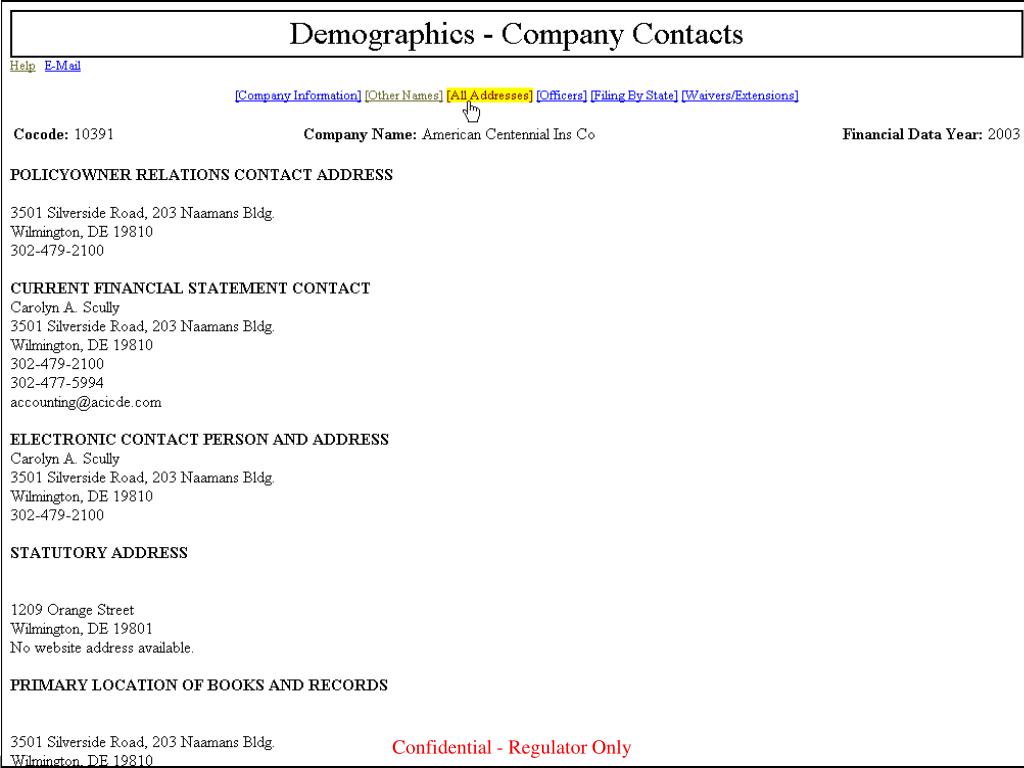Screen dimensions: 1024x768
Task: Click the Demographics - Company Contacts title
Action: [516, 34]
